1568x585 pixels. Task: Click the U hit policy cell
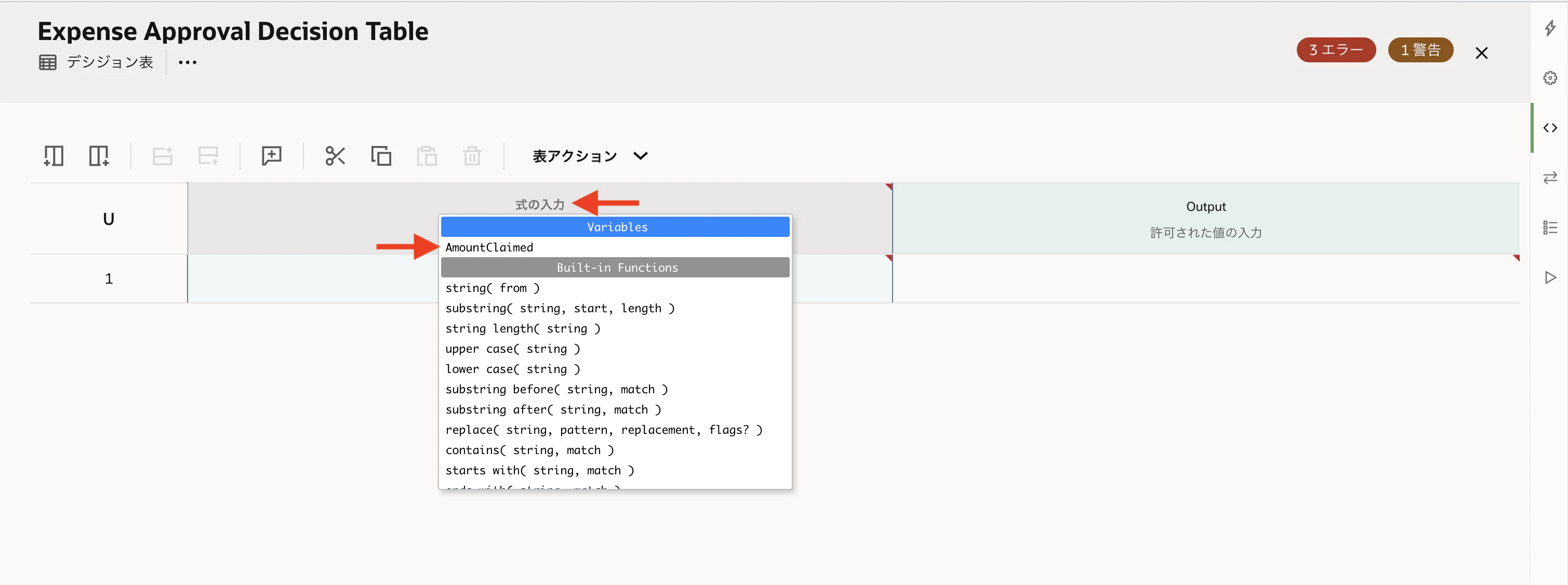(x=109, y=219)
